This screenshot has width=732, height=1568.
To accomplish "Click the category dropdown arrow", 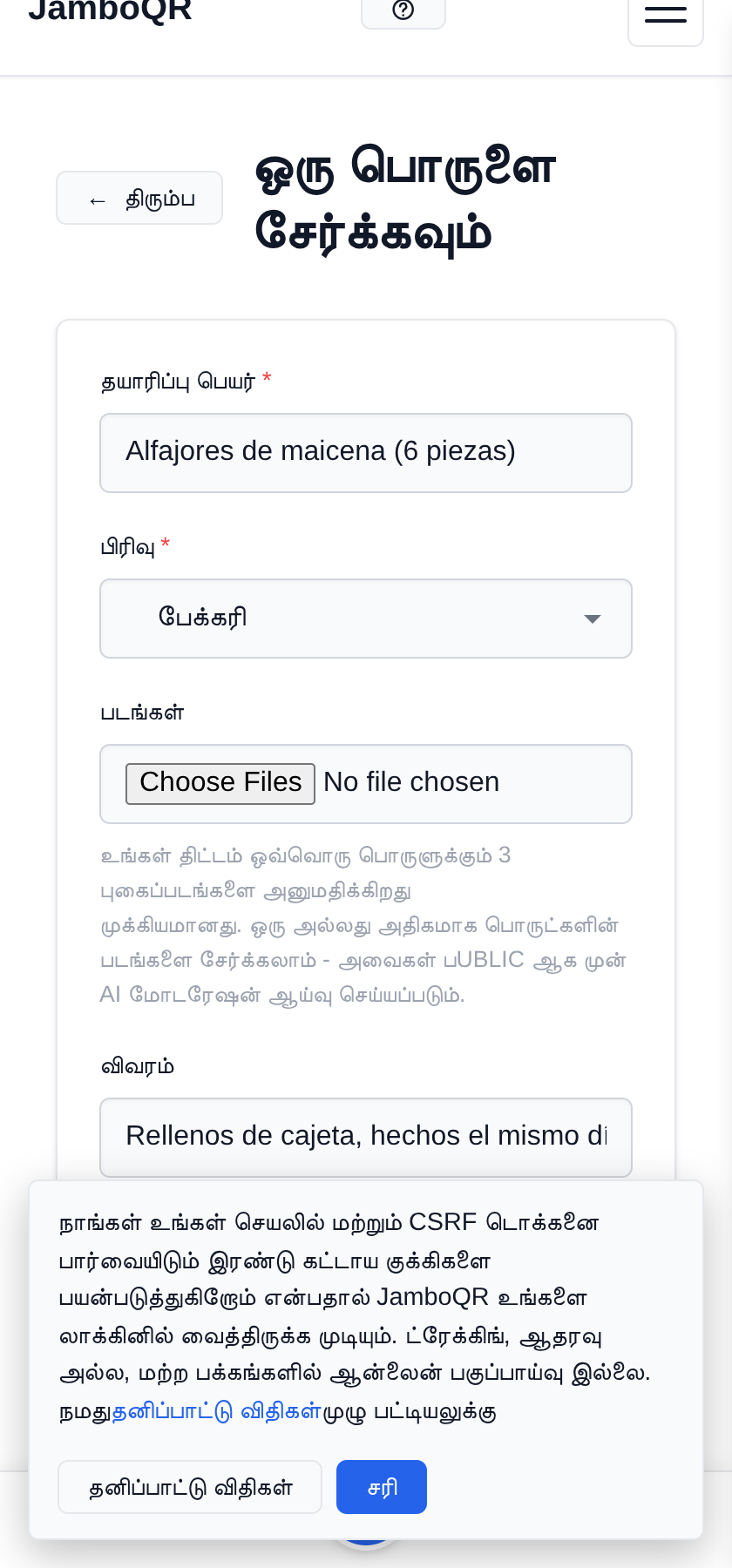I will pyautogui.click(x=593, y=618).
